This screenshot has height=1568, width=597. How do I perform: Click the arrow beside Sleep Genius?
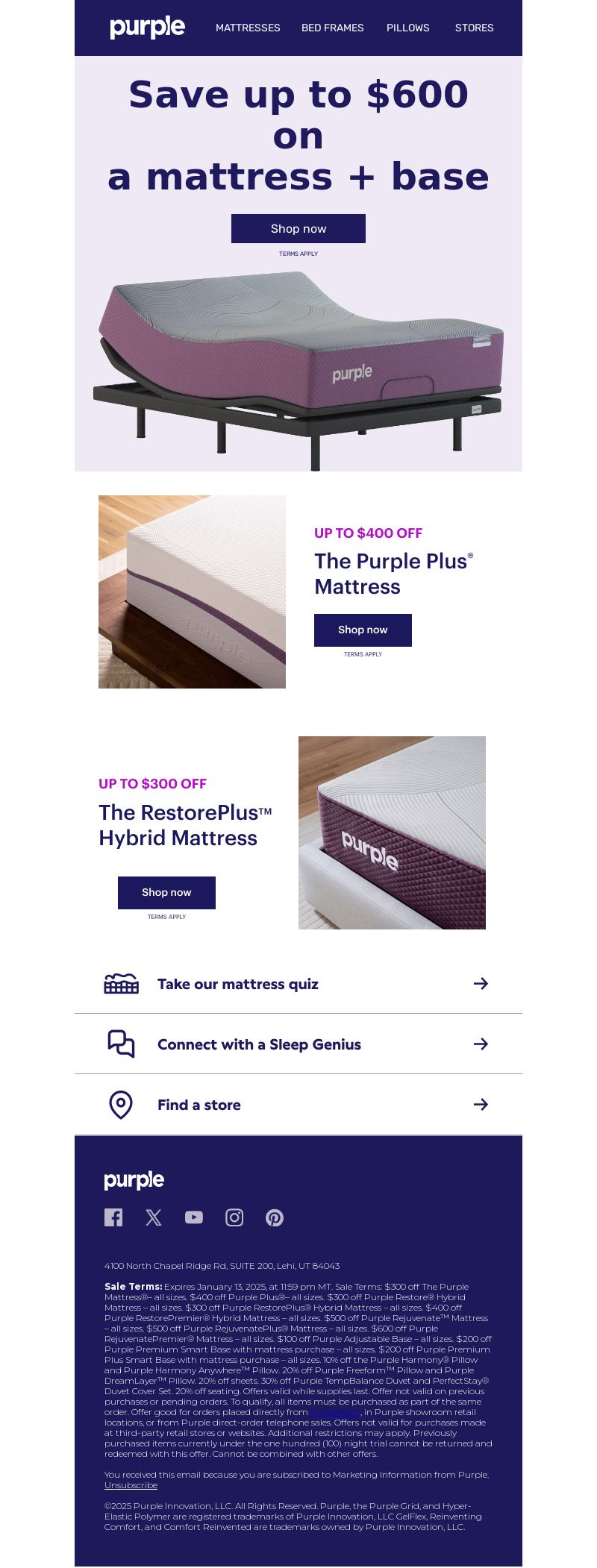coord(481,1044)
